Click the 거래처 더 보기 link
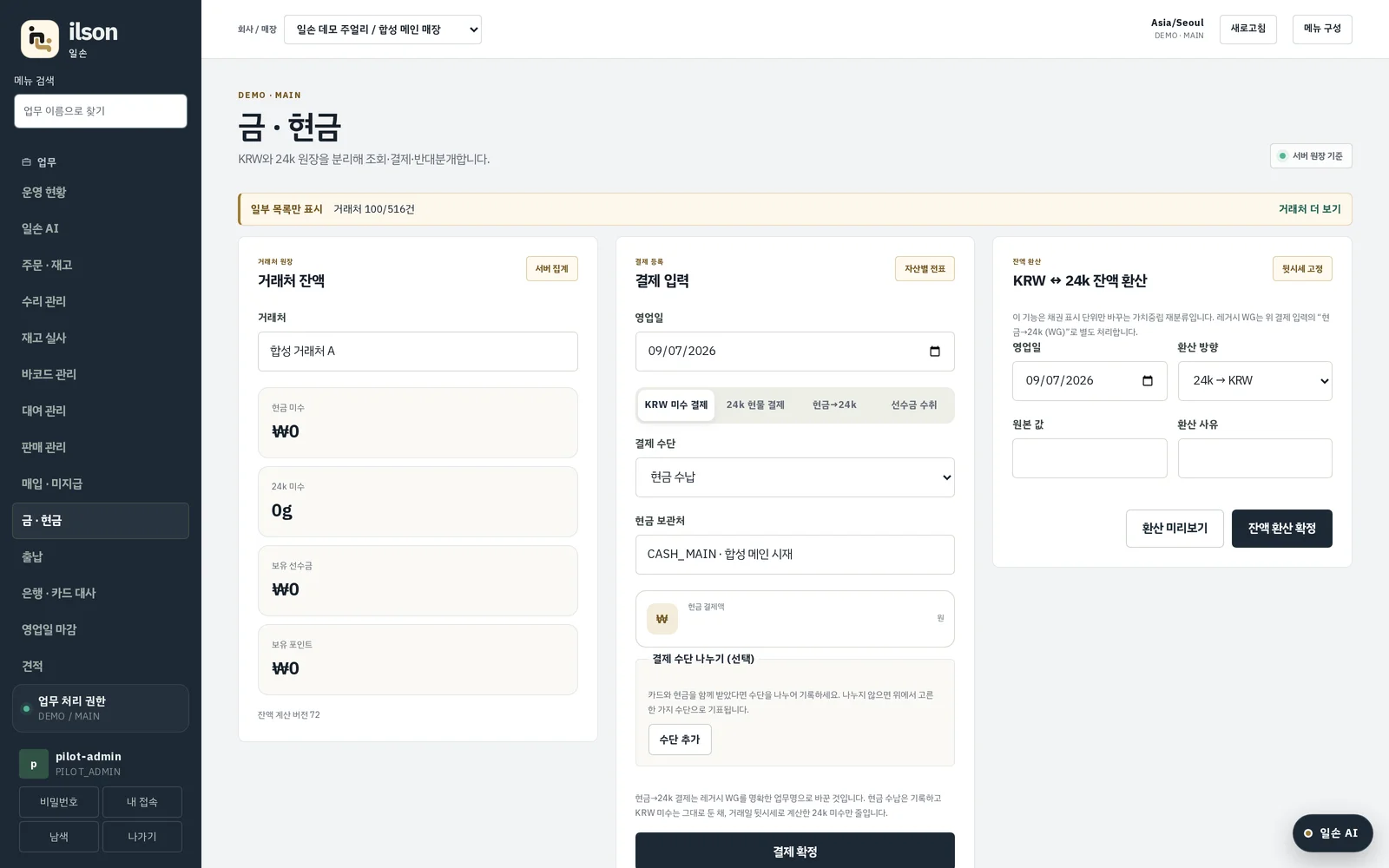This screenshot has width=1389, height=868. (x=1309, y=209)
